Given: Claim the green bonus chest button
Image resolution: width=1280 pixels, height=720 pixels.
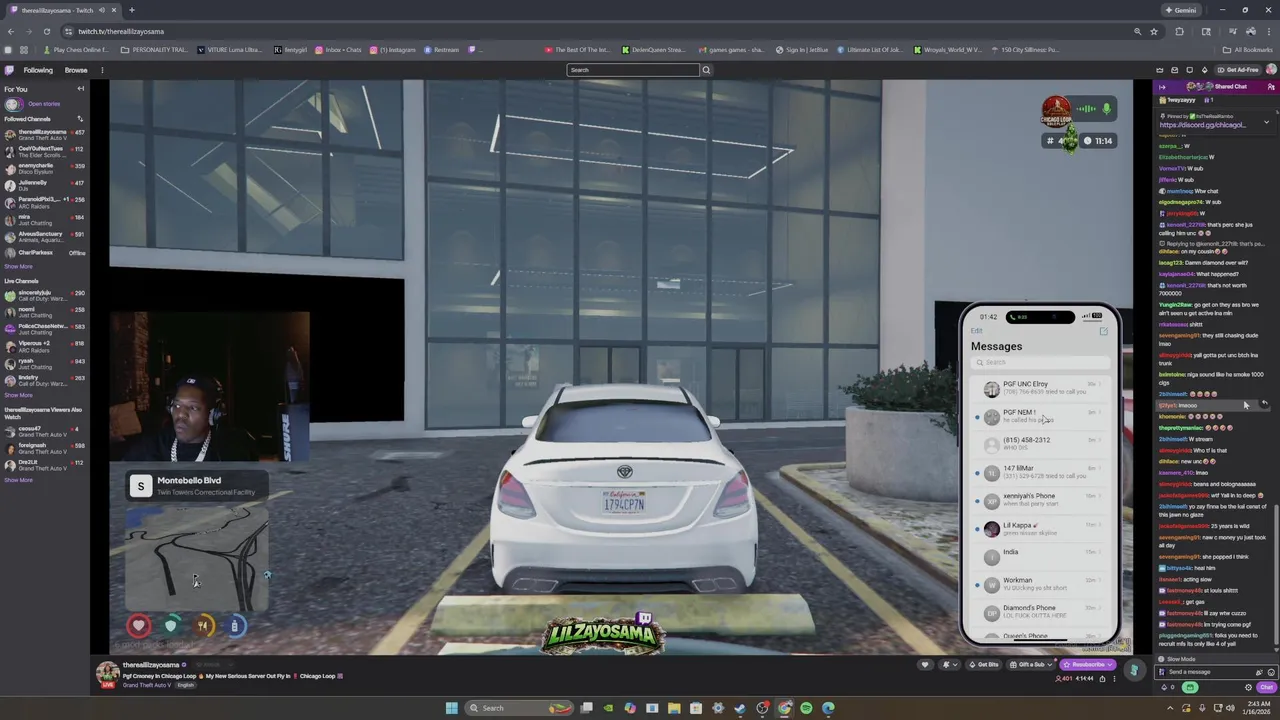Looking at the screenshot, I should pyautogui.click(x=1189, y=687).
